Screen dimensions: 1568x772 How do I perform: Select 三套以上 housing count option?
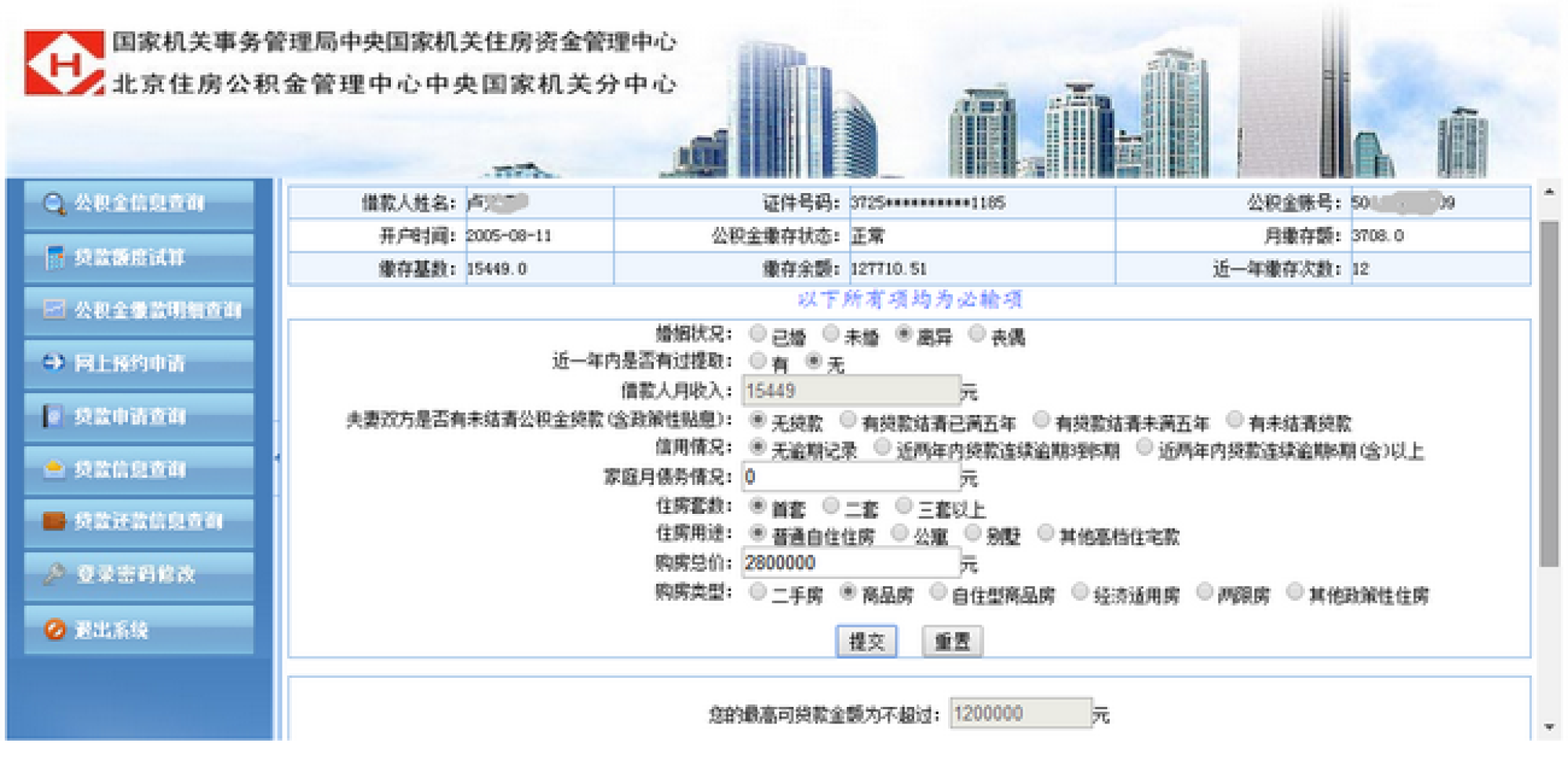[x=903, y=506]
